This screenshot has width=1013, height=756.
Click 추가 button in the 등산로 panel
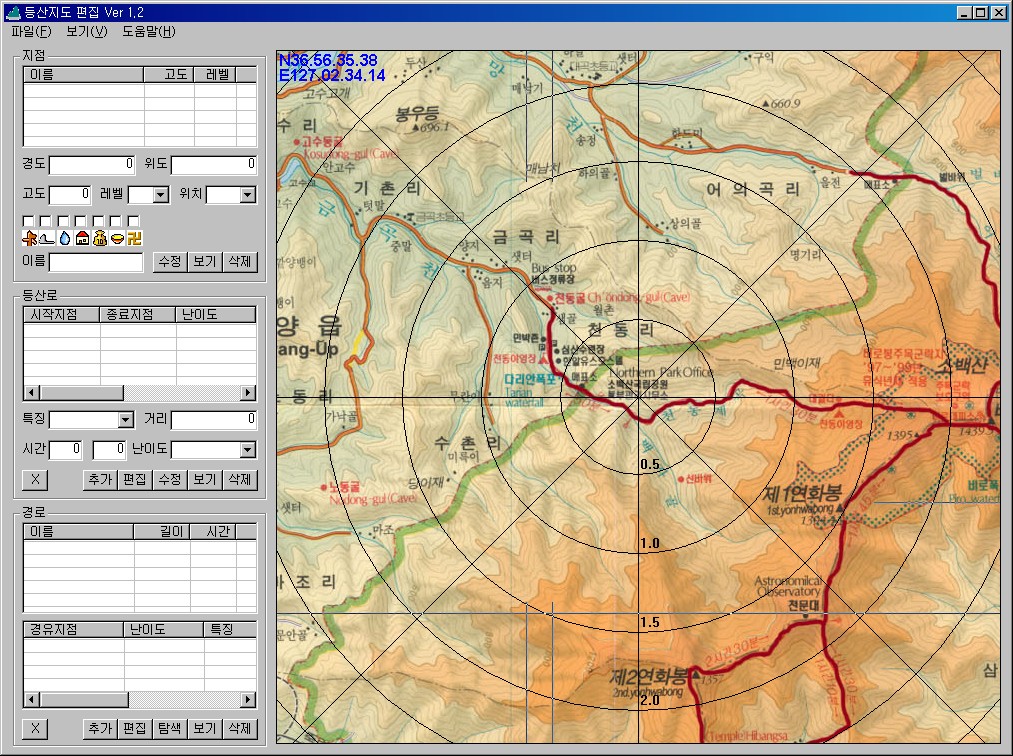(100, 479)
